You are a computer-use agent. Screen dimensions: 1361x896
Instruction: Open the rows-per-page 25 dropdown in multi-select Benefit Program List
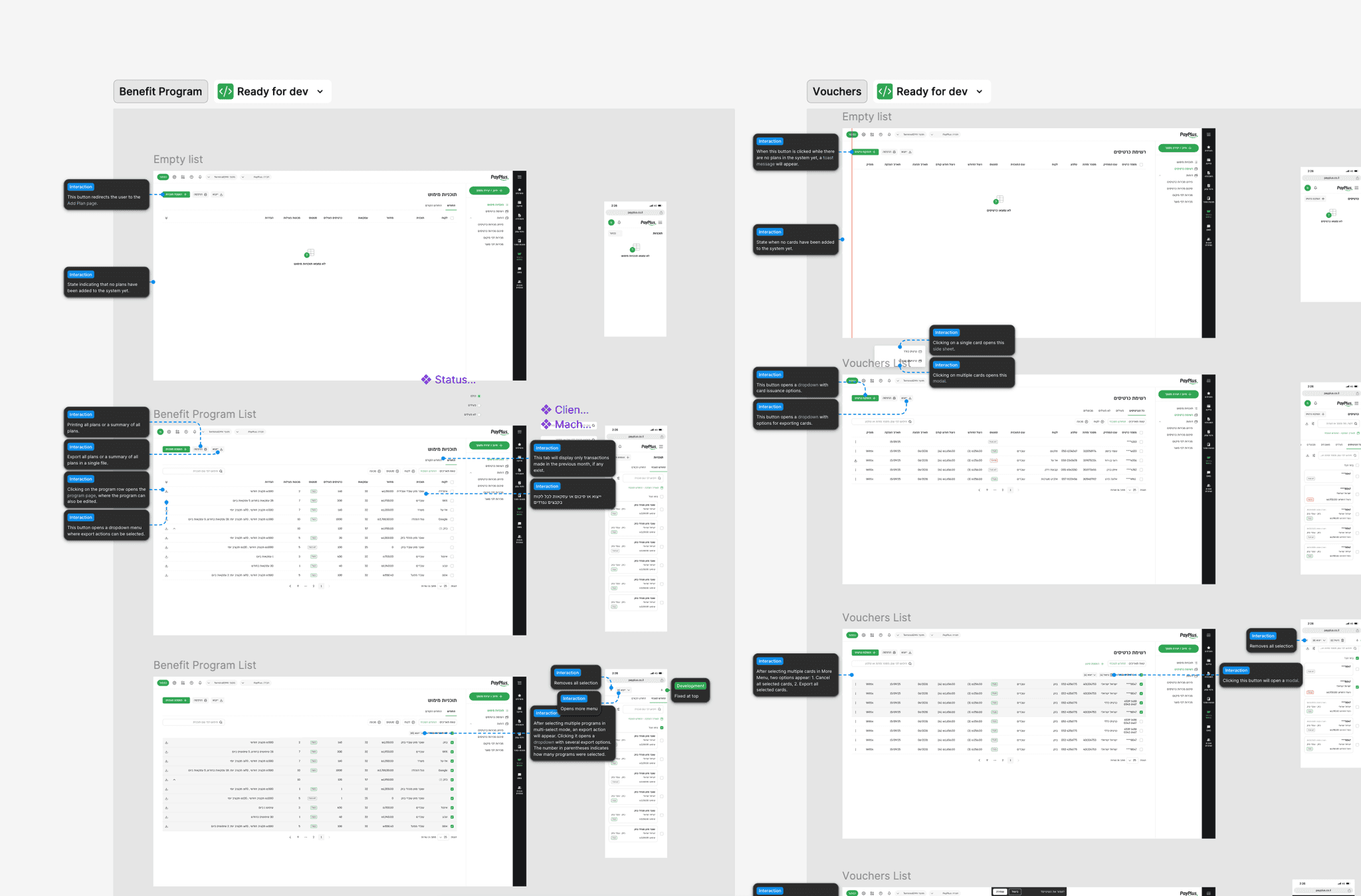point(444,838)
